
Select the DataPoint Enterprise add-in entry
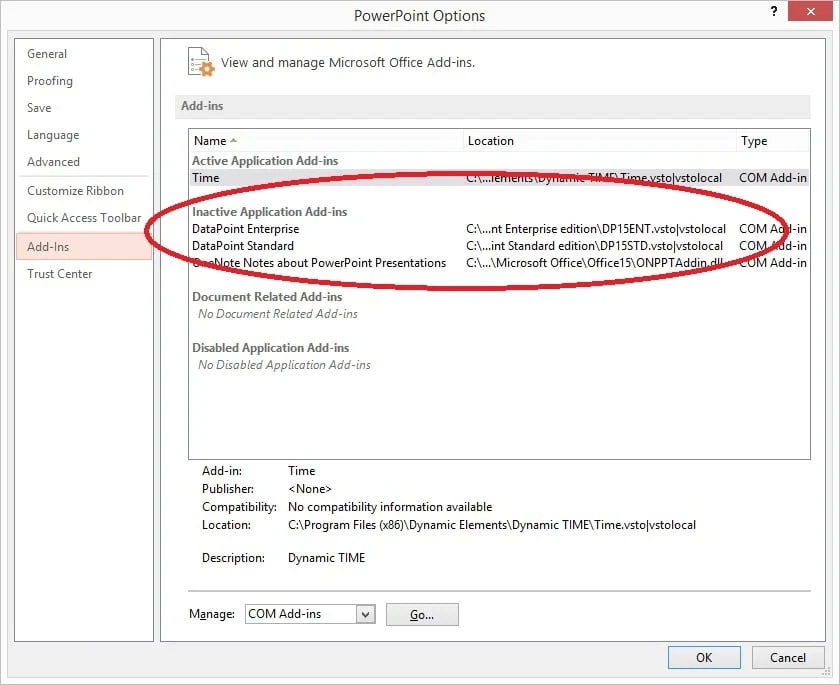coord(245,229)
